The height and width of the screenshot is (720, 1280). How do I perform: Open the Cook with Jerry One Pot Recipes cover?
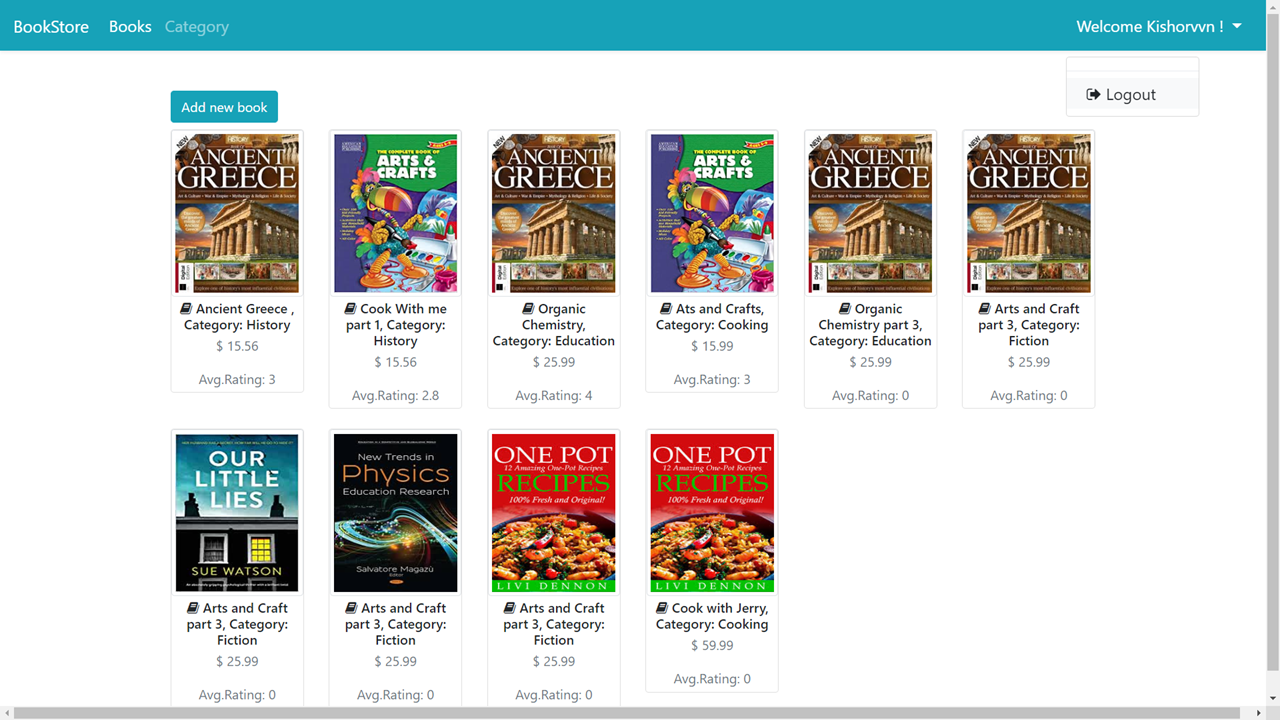(x=712, y=513)
